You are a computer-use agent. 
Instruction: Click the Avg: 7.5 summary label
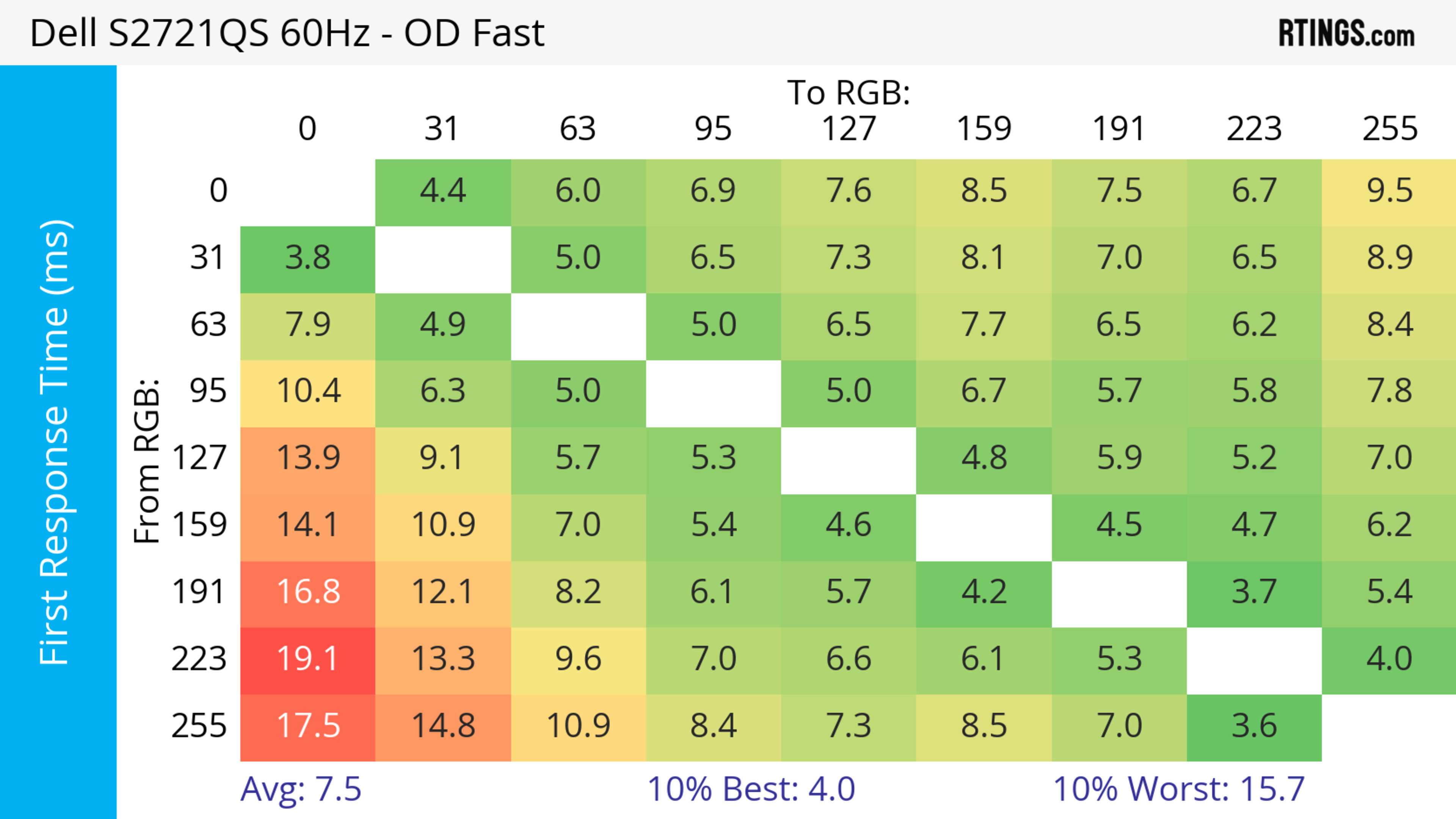(x=301, y=789)
